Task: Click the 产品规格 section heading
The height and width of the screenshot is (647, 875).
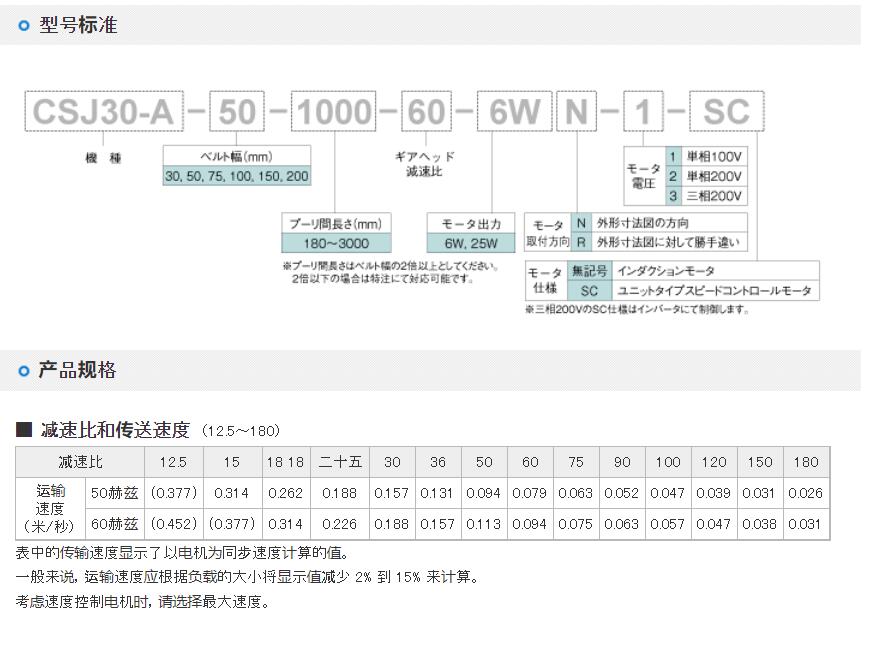Action: click(x=78, y=370)
